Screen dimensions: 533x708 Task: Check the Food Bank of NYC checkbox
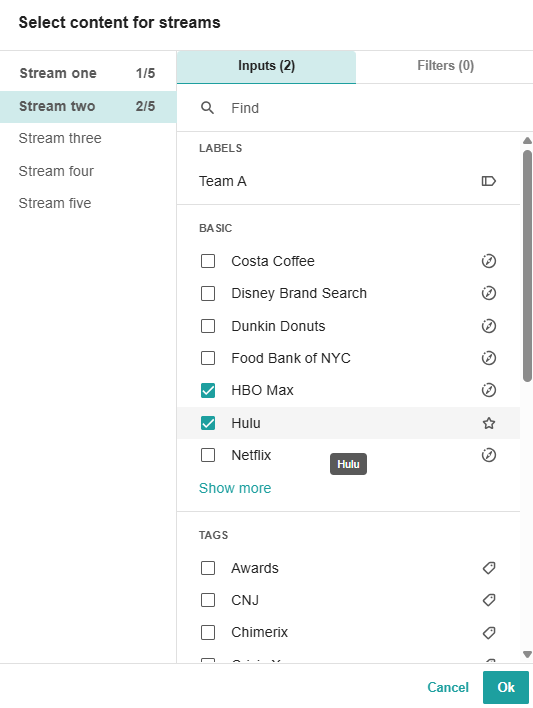[208, 358]
